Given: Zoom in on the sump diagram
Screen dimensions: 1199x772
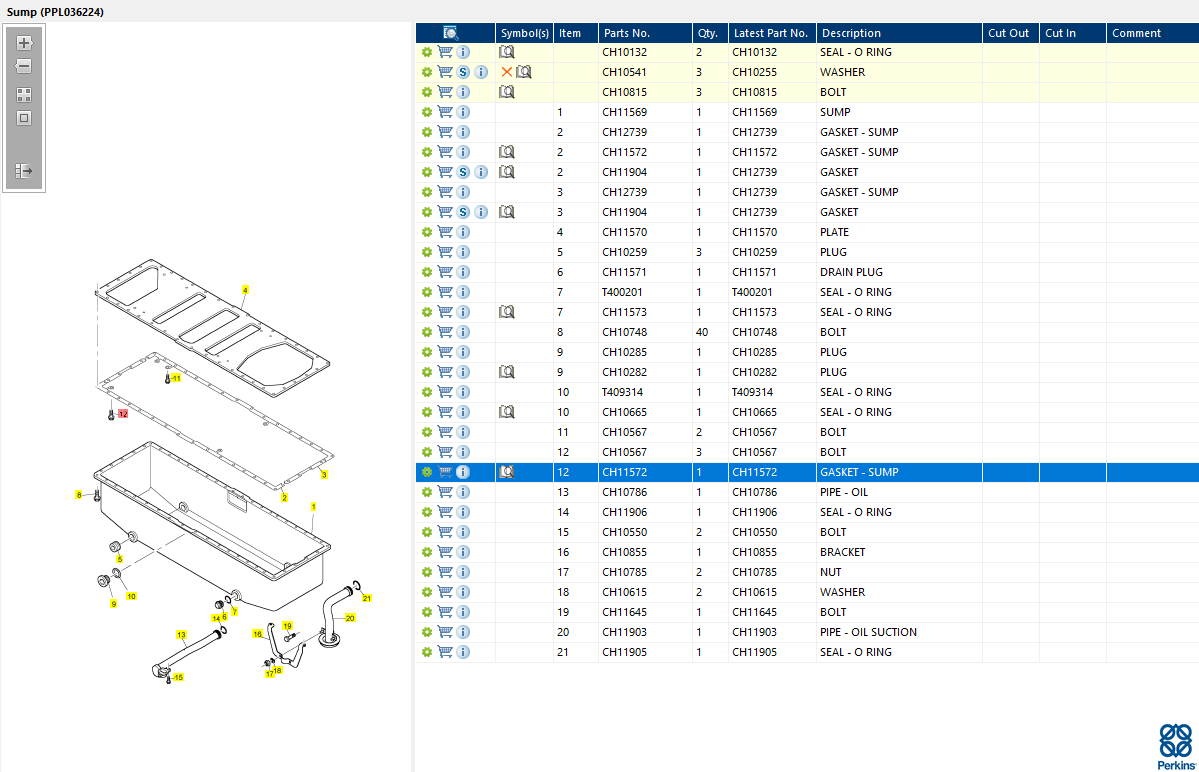Looking at the screenshot, I should coord(24,43).
